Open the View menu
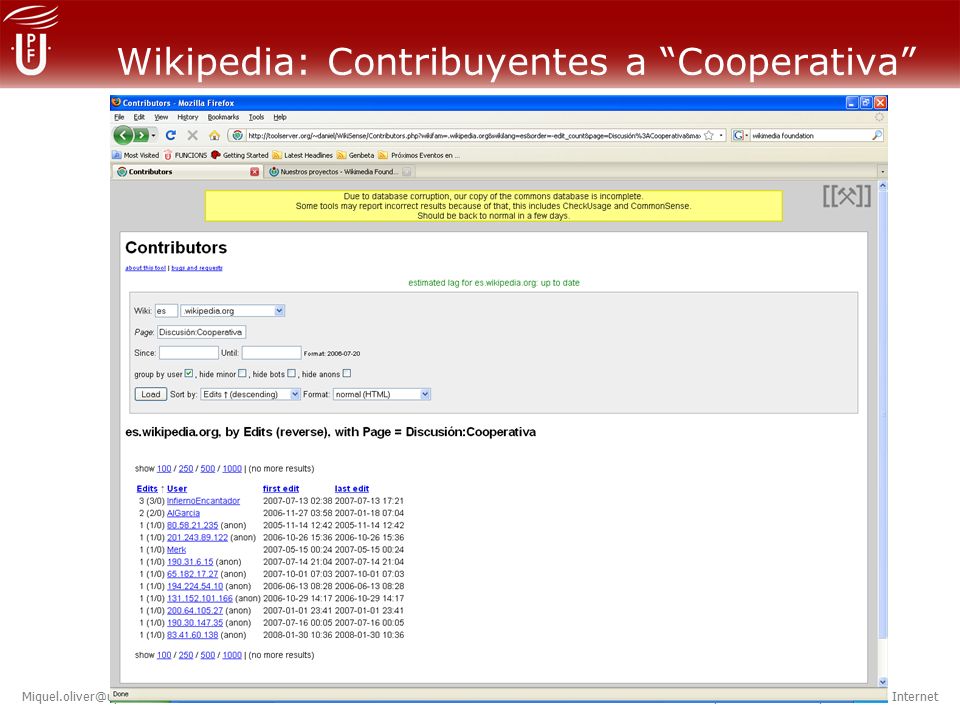Viewport: 960px width, 720px height. (161, 117)
